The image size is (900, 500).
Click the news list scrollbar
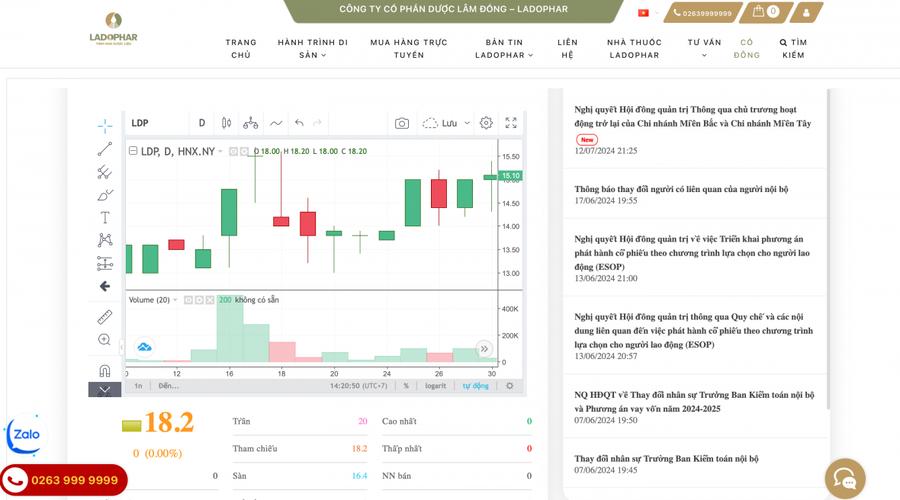(828, 249)
